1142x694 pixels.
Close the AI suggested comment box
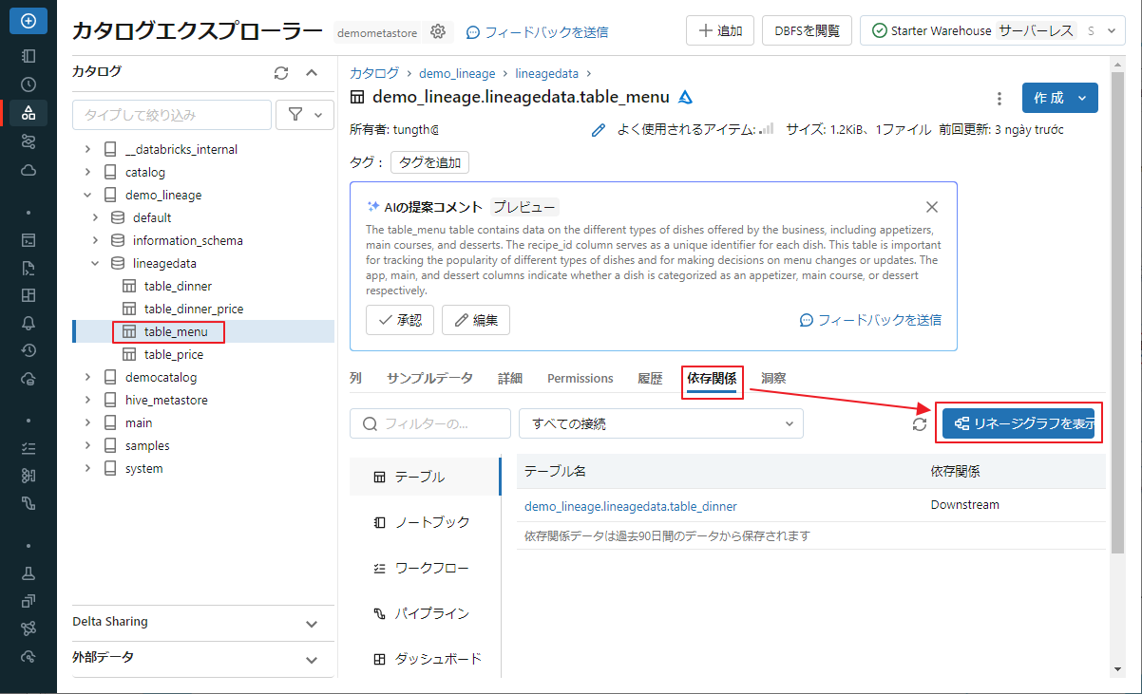[931, 207]
